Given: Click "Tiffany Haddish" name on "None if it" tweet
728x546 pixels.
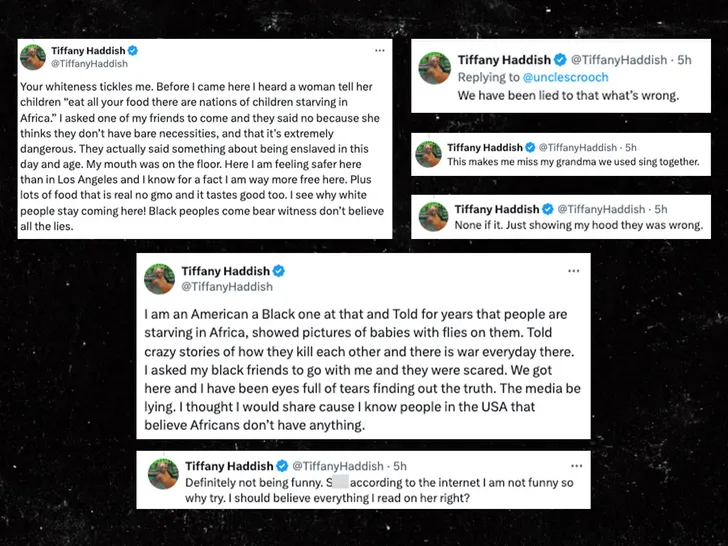Looking at the screenshot, I should tap(495, 209).
